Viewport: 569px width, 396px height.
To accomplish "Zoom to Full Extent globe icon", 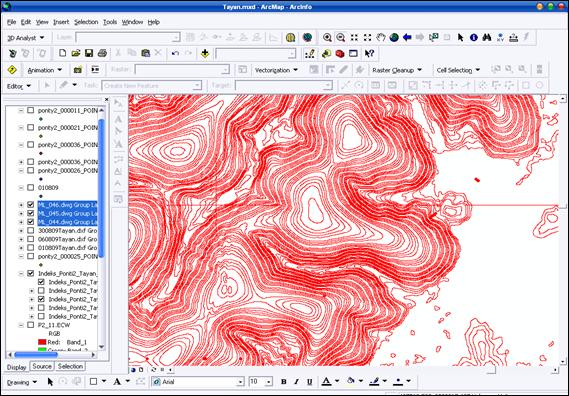I will click(394, 37).
